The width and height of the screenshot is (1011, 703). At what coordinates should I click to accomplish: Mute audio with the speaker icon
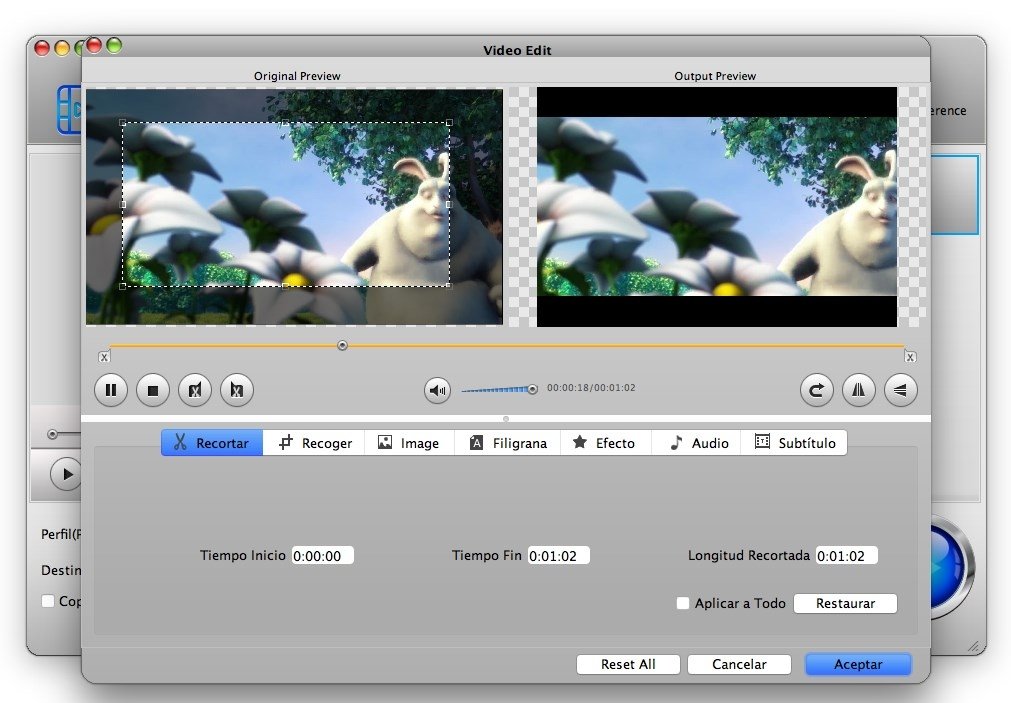pos(437,390)
